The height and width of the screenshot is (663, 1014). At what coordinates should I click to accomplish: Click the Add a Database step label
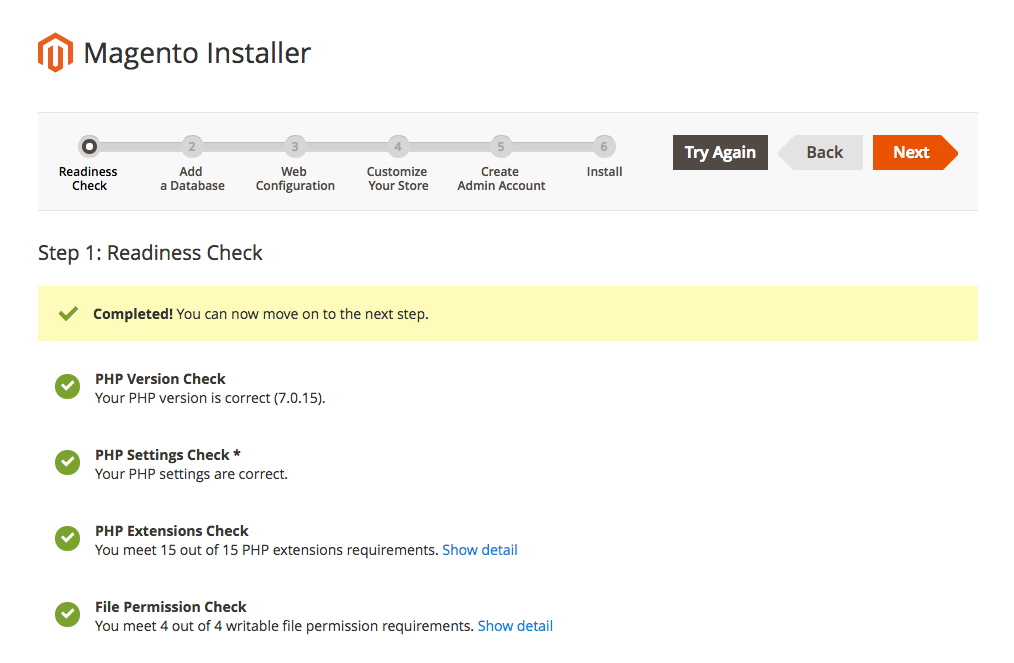click(x=192, y=179)
